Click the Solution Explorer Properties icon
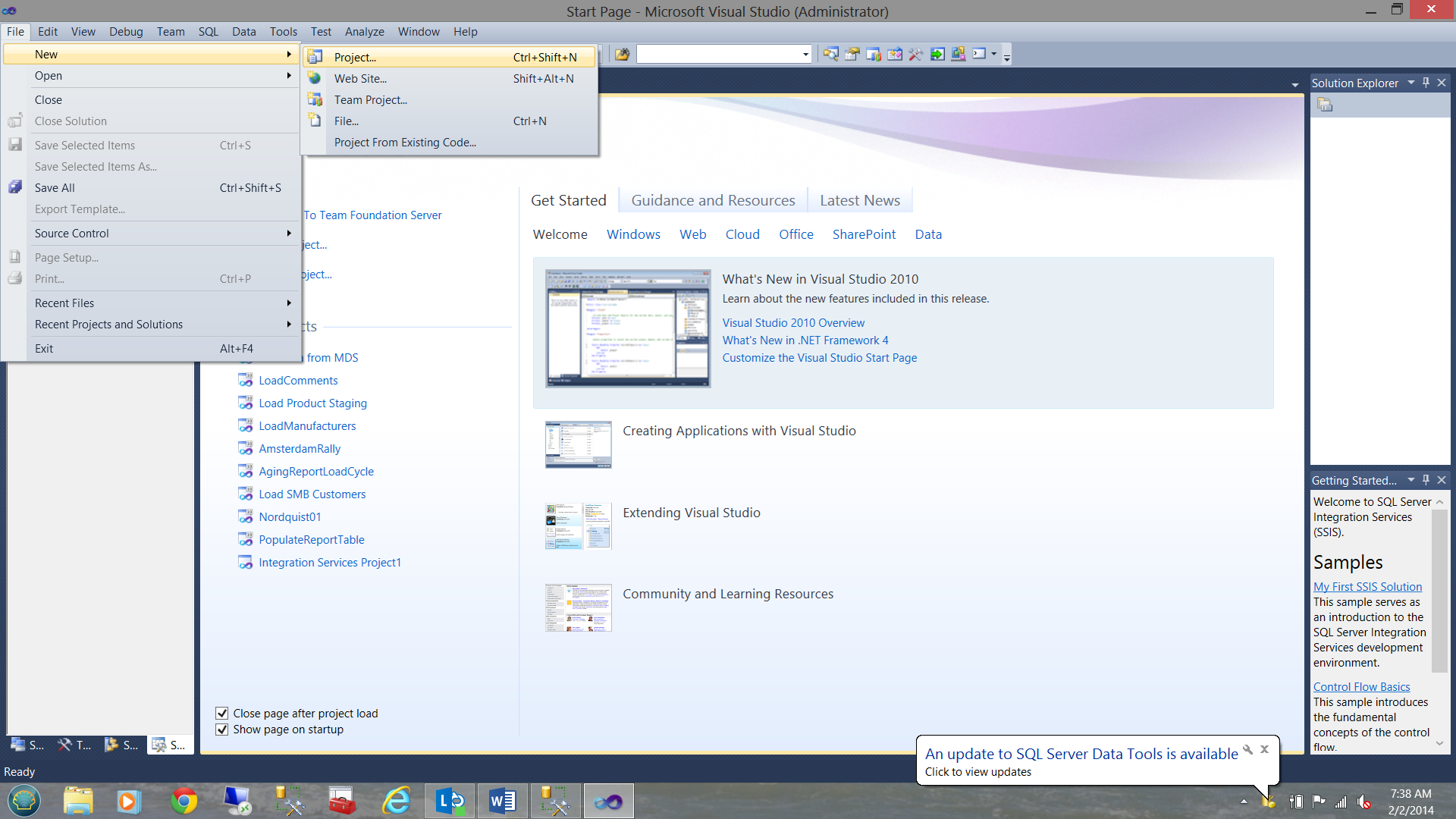The height and width of the screenshot is (819, 1456). tap(1325, 105)
